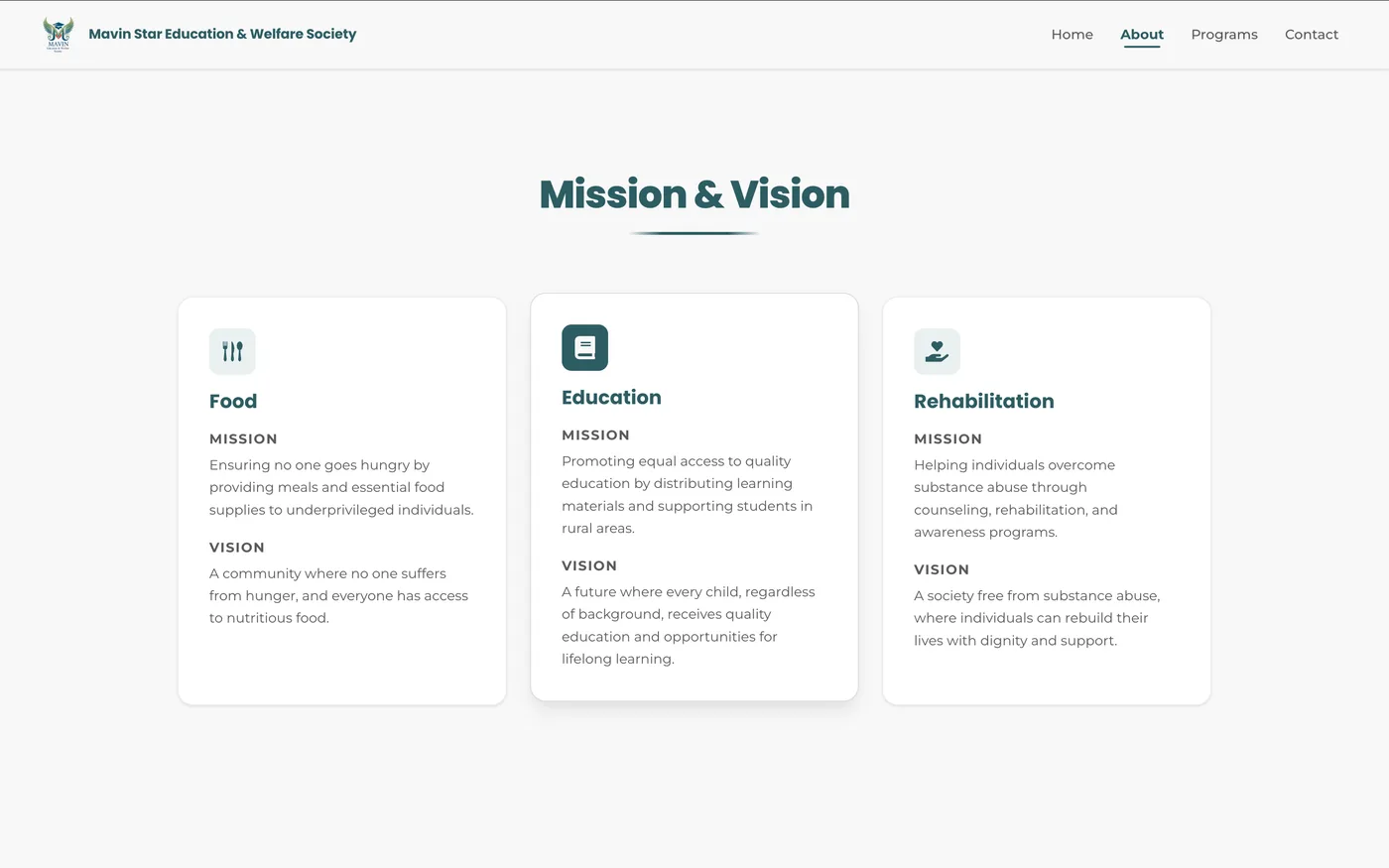Click the text 'Ensuring no one goes hungry by'

pos(319,465)
